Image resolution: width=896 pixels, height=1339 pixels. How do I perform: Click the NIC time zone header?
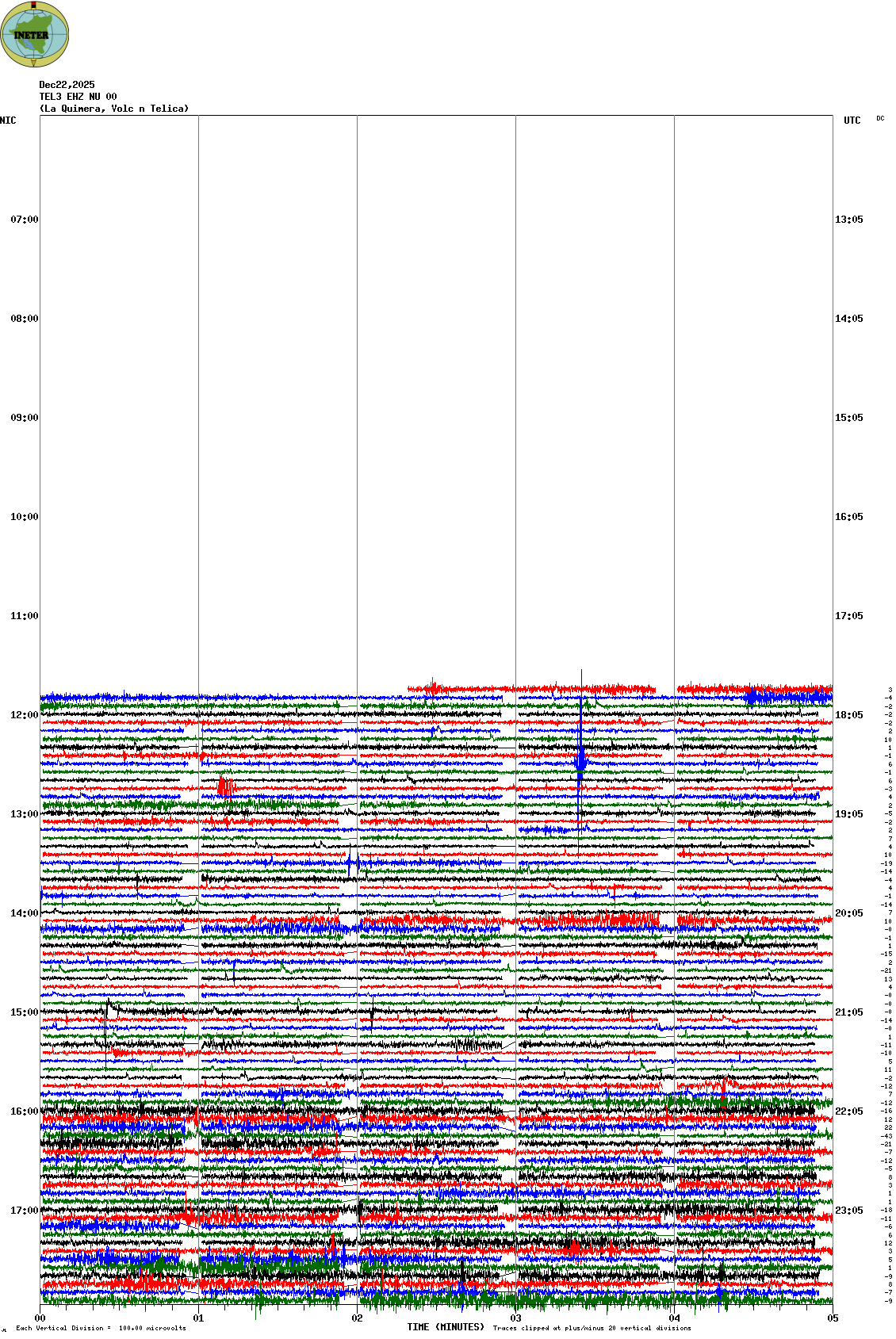click(x=8, y=121)
